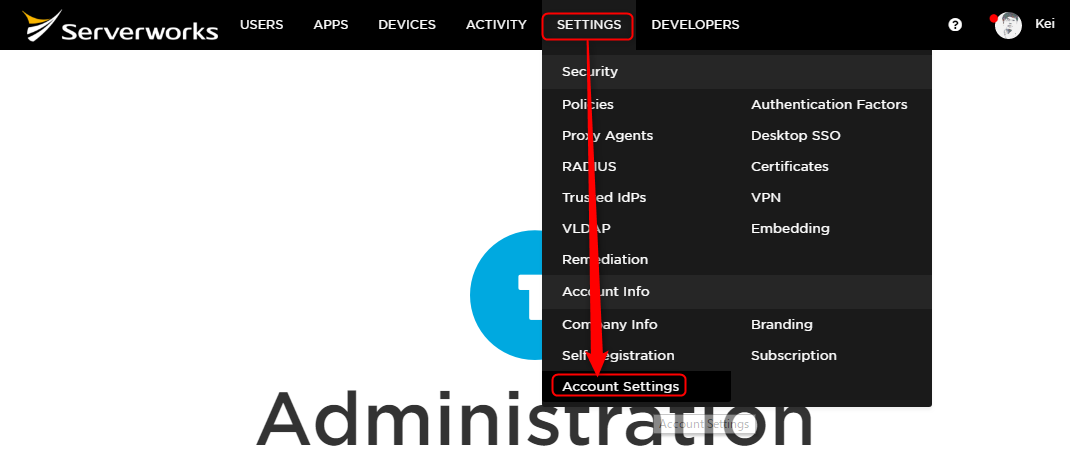Select Account Settings in the menu
Screen dimensions: 1070x467
pos(620,386)
